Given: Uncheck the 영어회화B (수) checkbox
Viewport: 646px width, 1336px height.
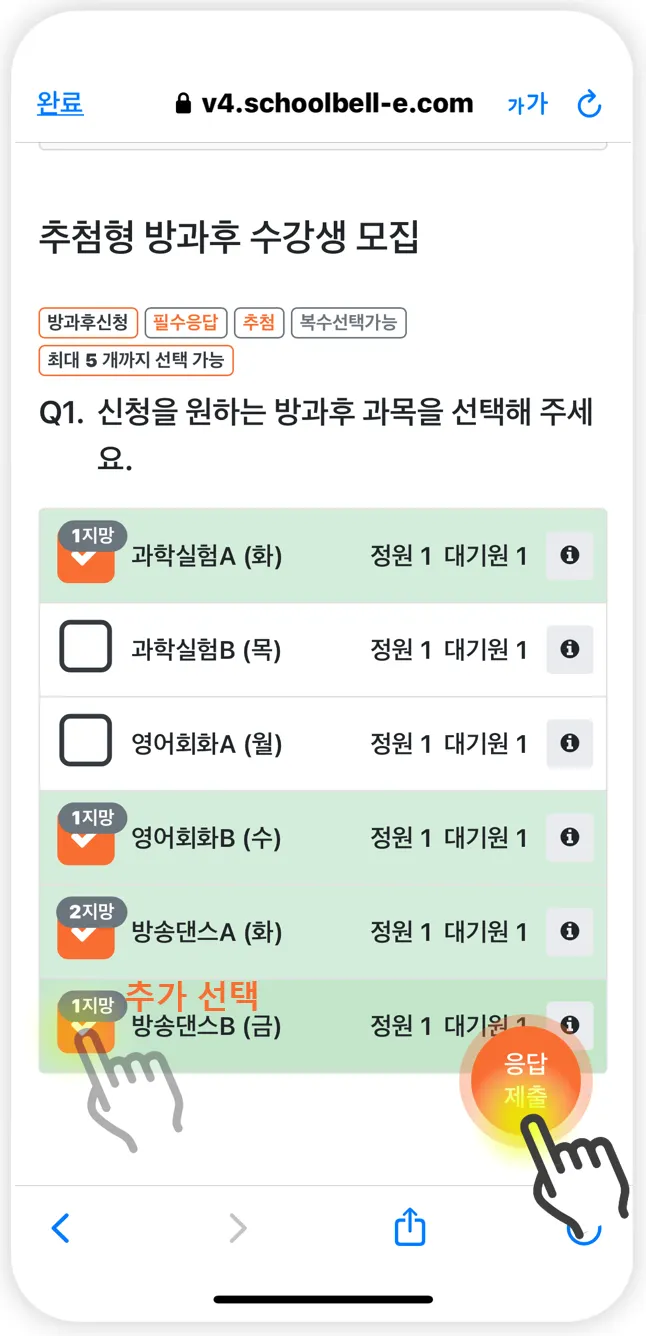Looking at the screenshot, I should tap(86, 839).
